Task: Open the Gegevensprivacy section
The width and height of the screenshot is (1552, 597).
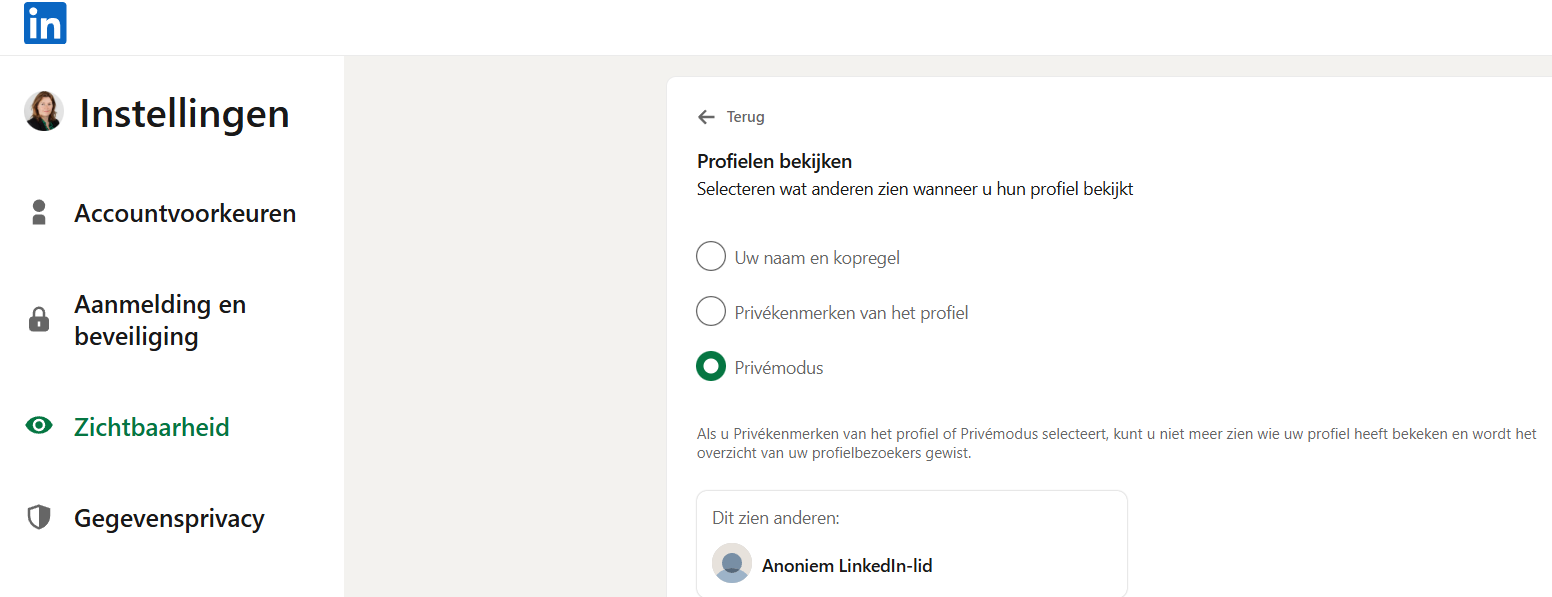Action: pos(169,518)
